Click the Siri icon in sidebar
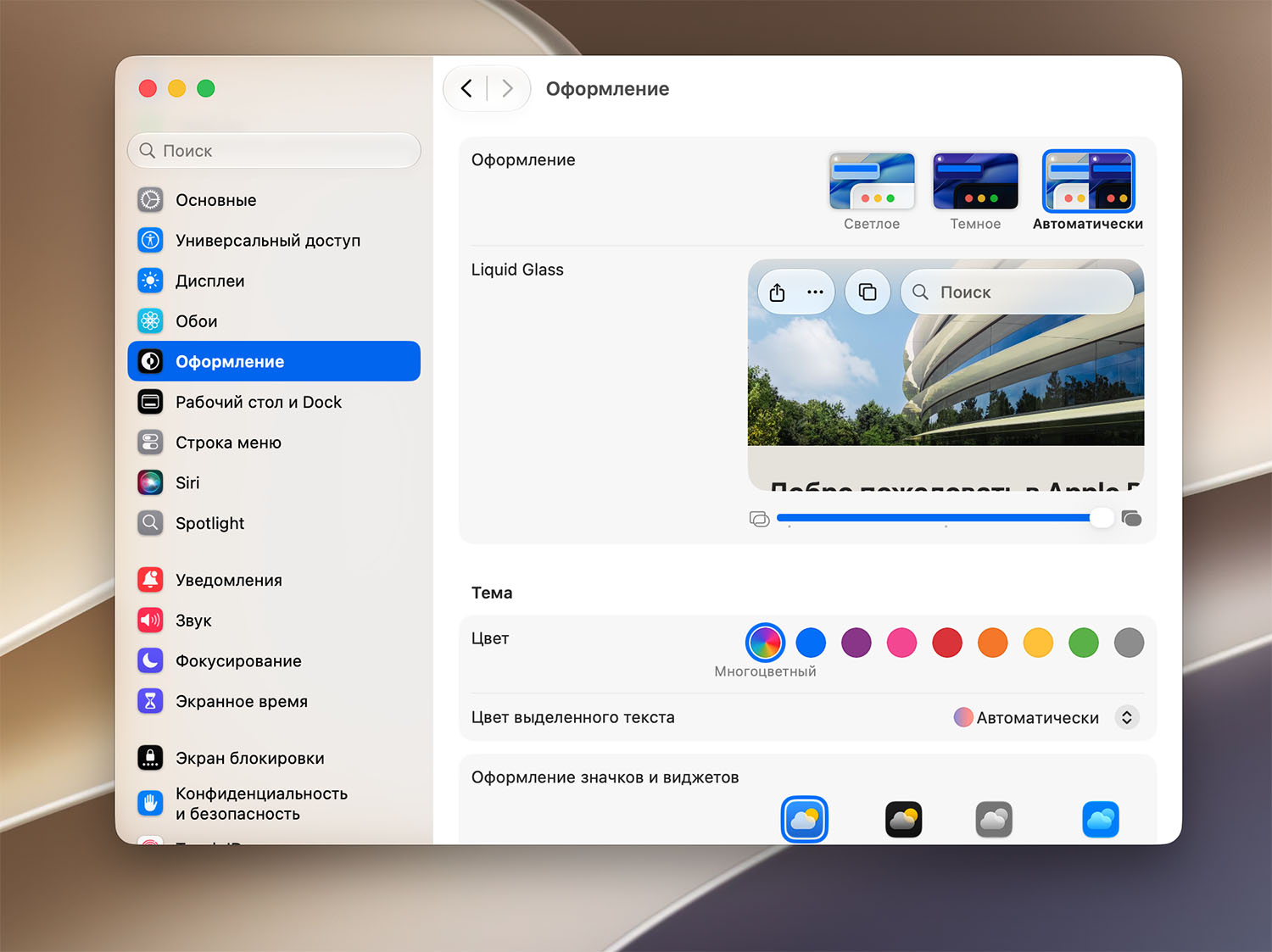 tap(150, 482)
